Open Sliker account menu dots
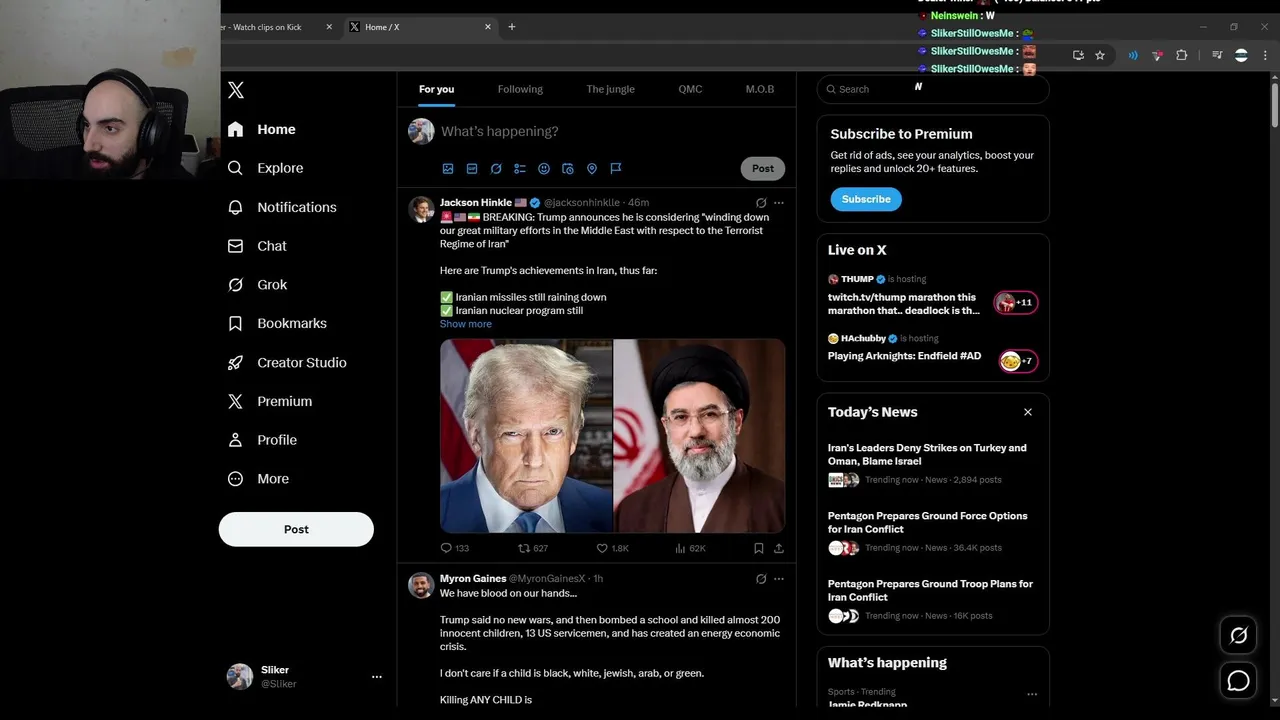Viewport: 1280px width, 720px height. tap(377, 677)
